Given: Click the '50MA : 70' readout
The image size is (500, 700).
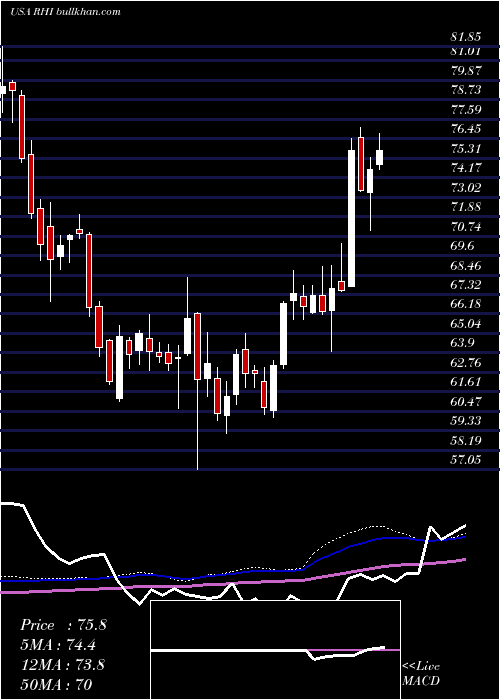Looking at the screenshot, I should (x=56, y=685).
